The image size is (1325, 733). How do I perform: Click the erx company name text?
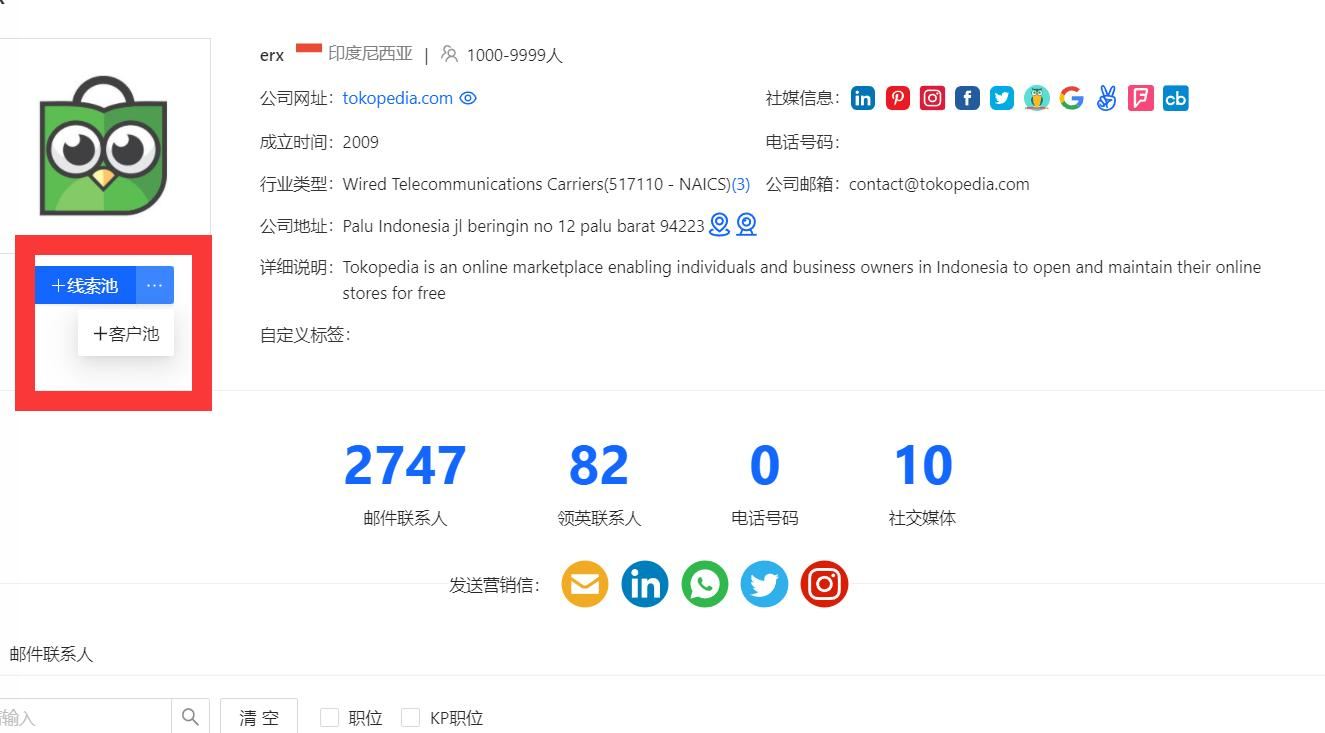272,55
